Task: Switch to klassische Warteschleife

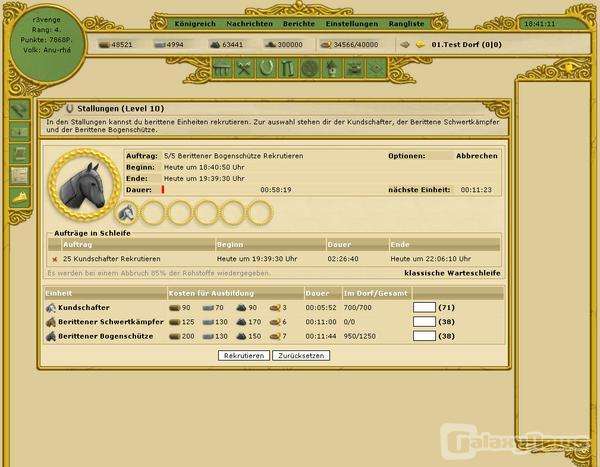Action: tap(452, 273)
